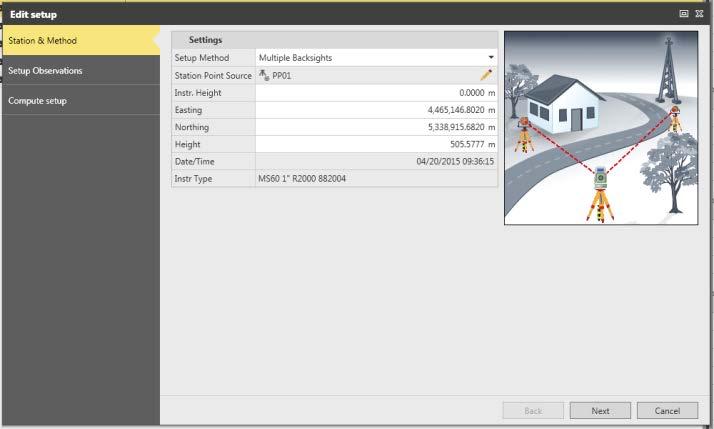The width and height of the screenshot is (714, 429).
Task: Click the Date/Time value 04/20/2015 09:36:15
Action: (x=455, y=162)
